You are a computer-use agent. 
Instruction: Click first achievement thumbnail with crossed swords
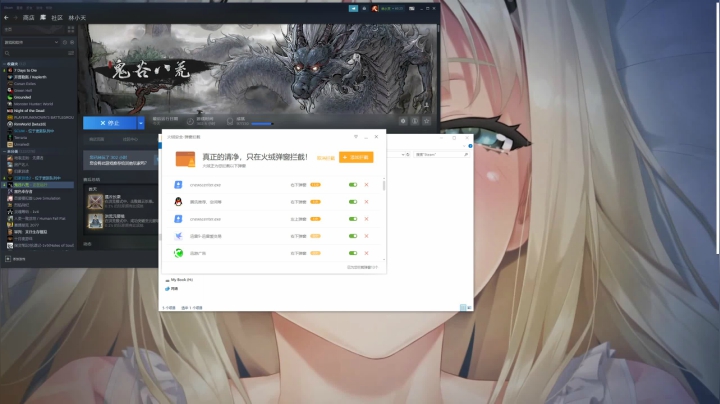tap(96, 202)
